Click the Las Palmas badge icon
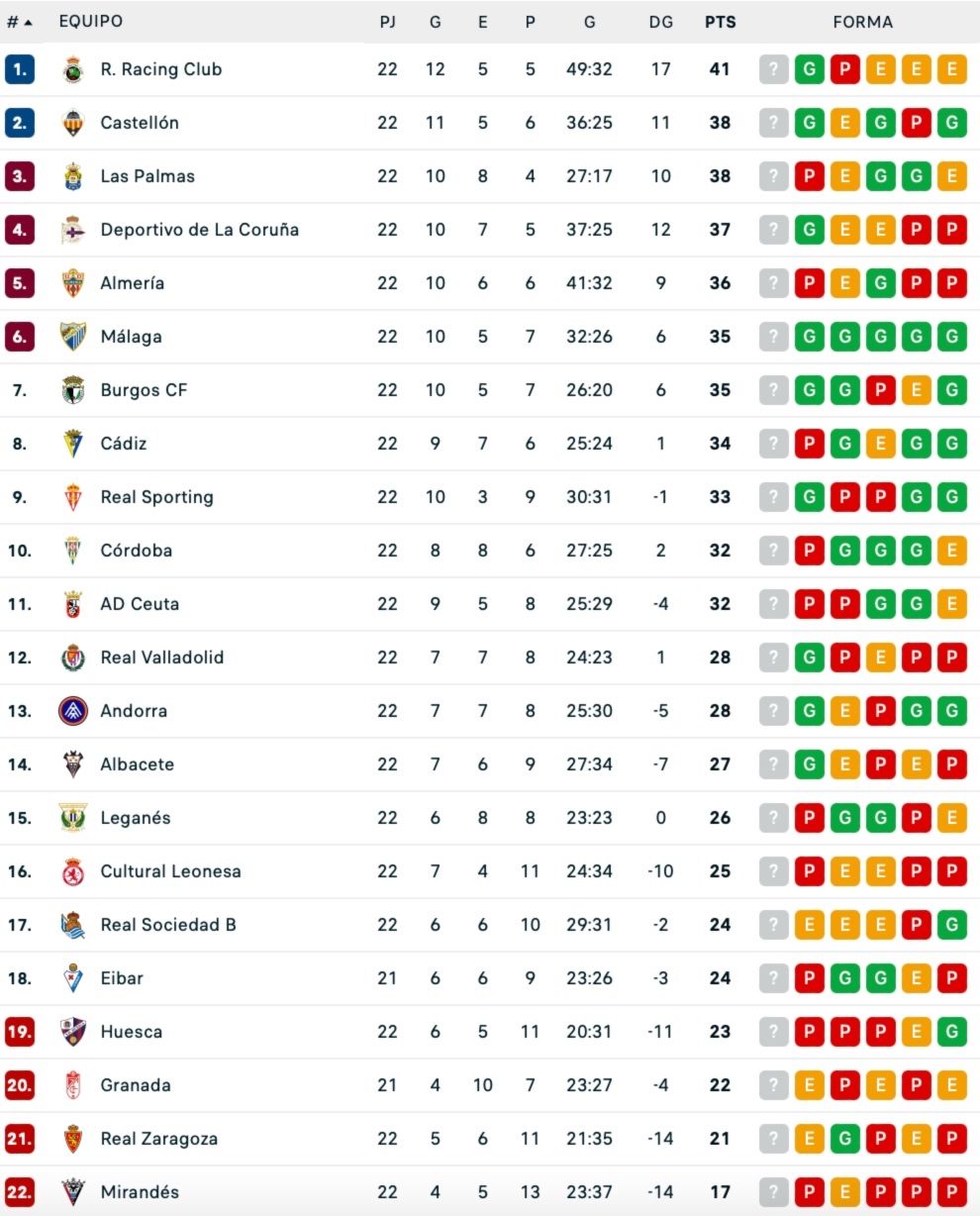Image resolution: width=980 pixels, height=1216 pixels. [71, 176]
